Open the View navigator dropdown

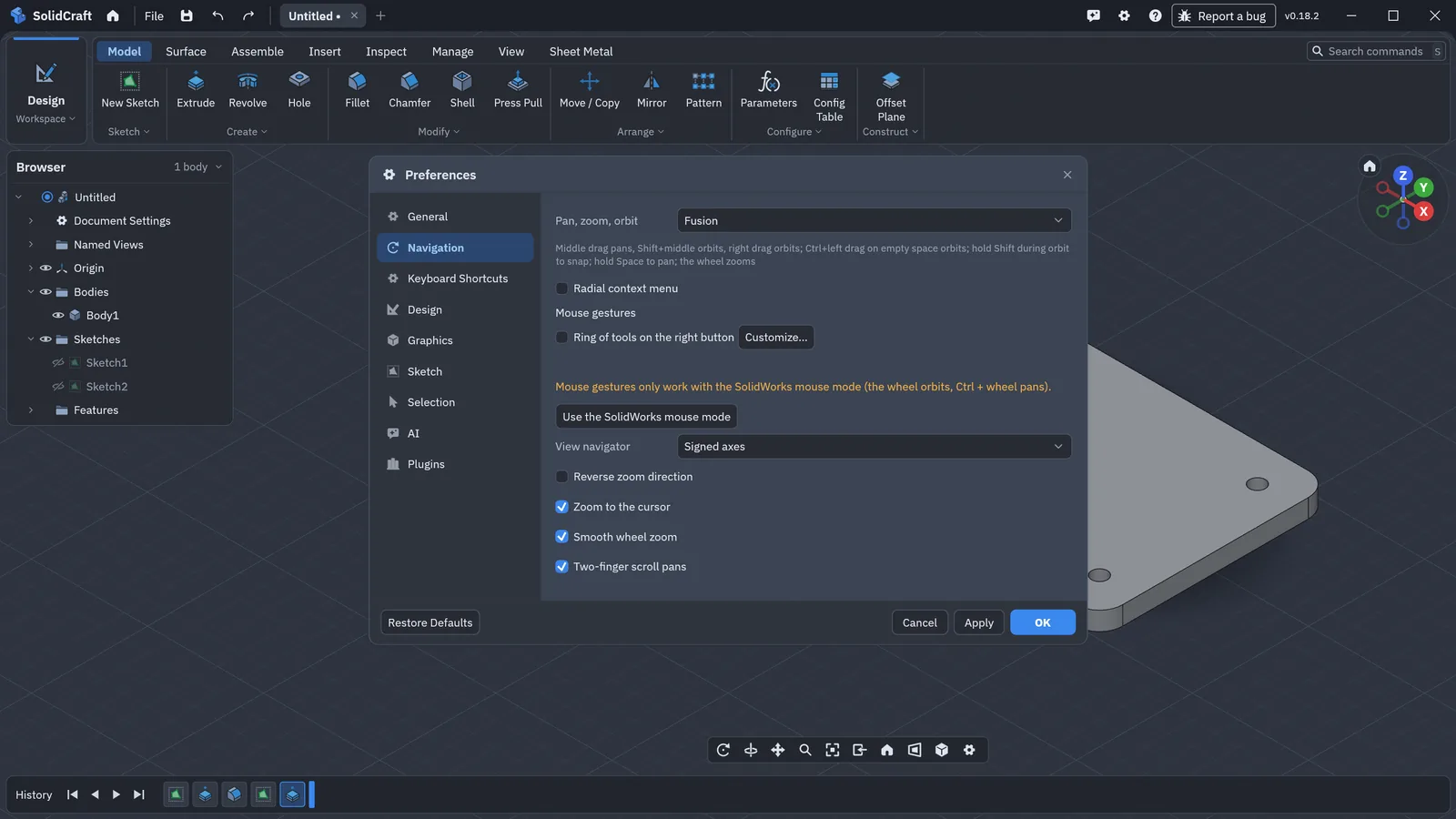click(874, 447)
